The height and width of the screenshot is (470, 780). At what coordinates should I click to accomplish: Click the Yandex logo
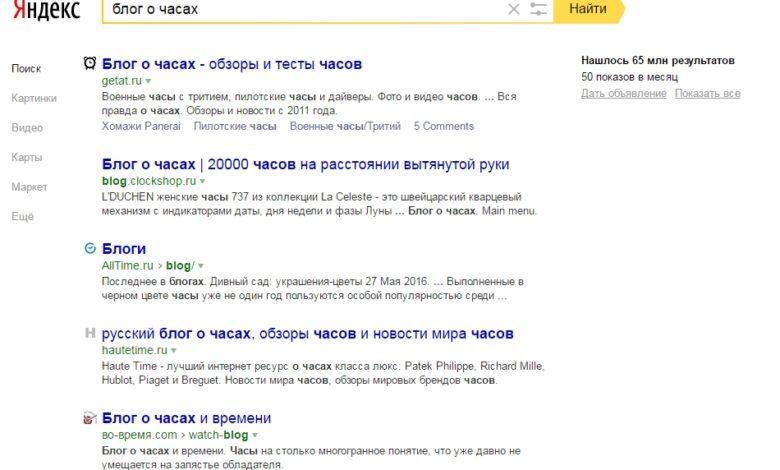pyautogui.click(x=46, y=10)
